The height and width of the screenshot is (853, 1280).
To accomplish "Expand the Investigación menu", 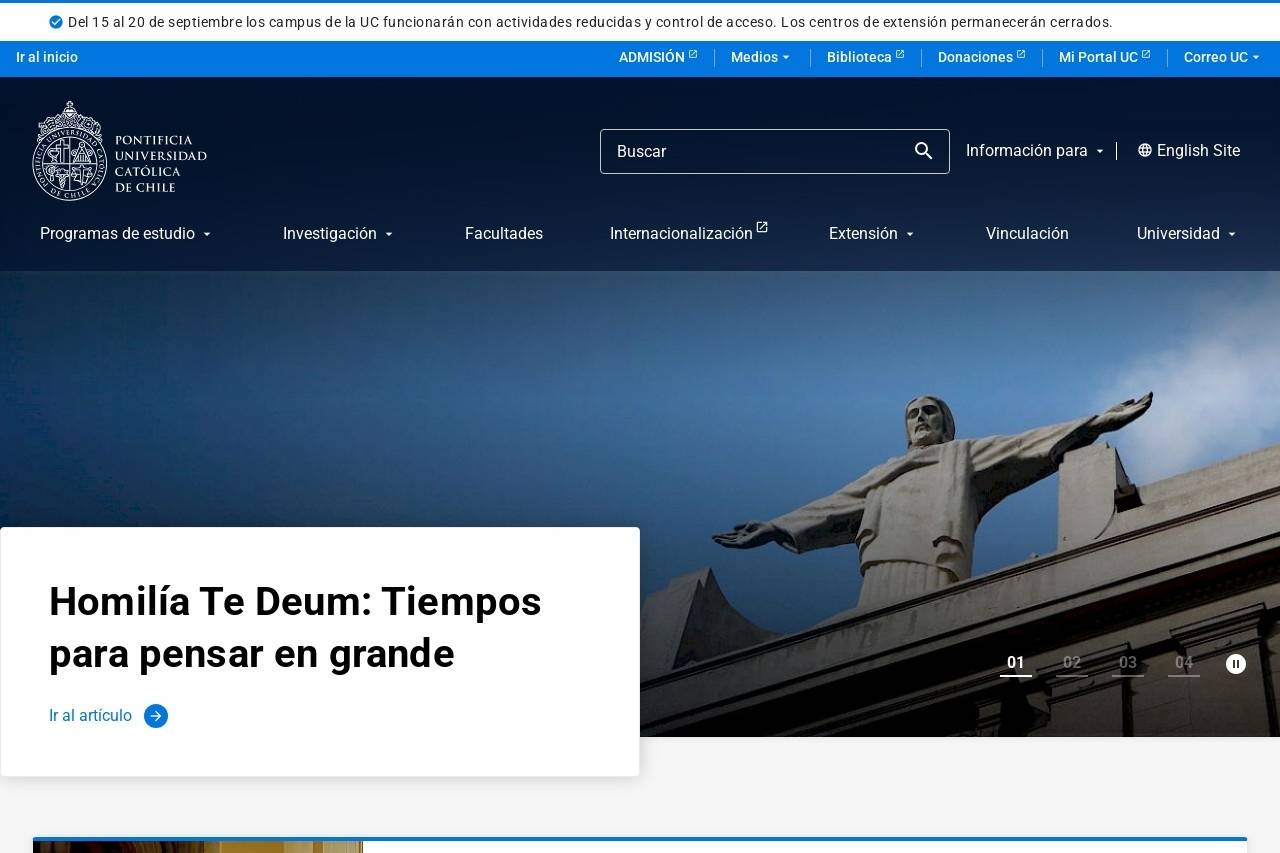I will (338, 234).
